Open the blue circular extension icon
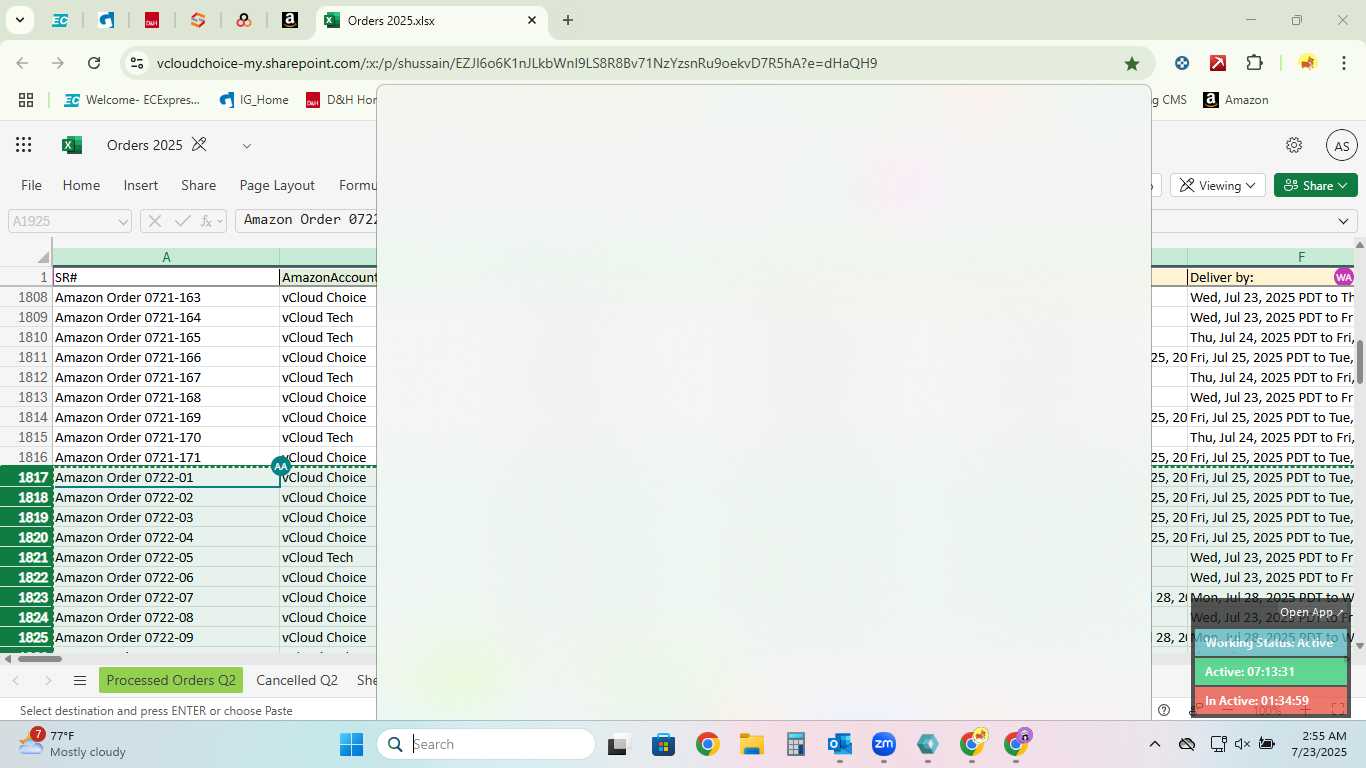The image size is (1366, 768). tap(1182, 63)
